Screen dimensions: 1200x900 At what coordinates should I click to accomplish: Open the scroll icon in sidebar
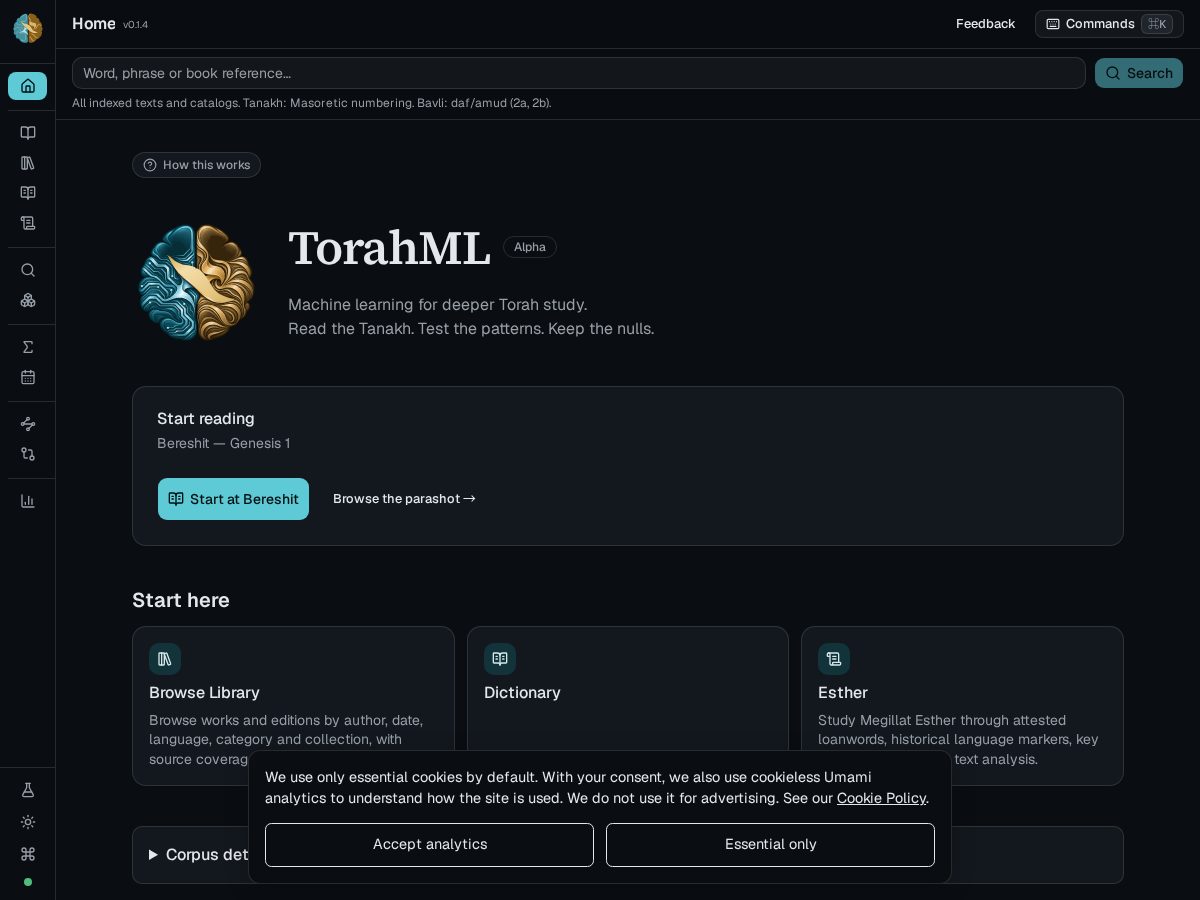pyautogui.click(x=28, y=223)
